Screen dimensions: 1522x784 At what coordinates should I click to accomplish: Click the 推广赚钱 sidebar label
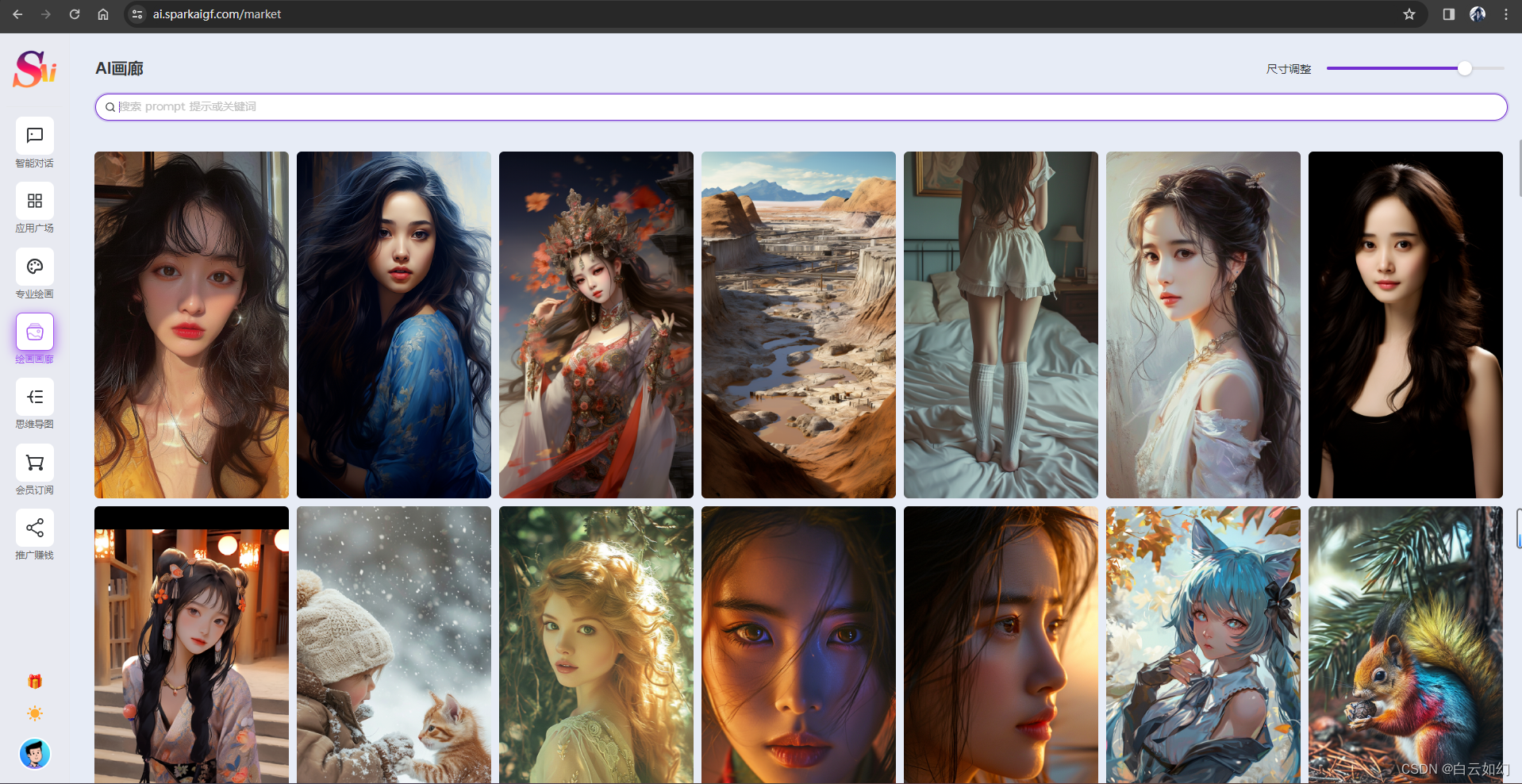pyautogui.click(x=35, y=555)
